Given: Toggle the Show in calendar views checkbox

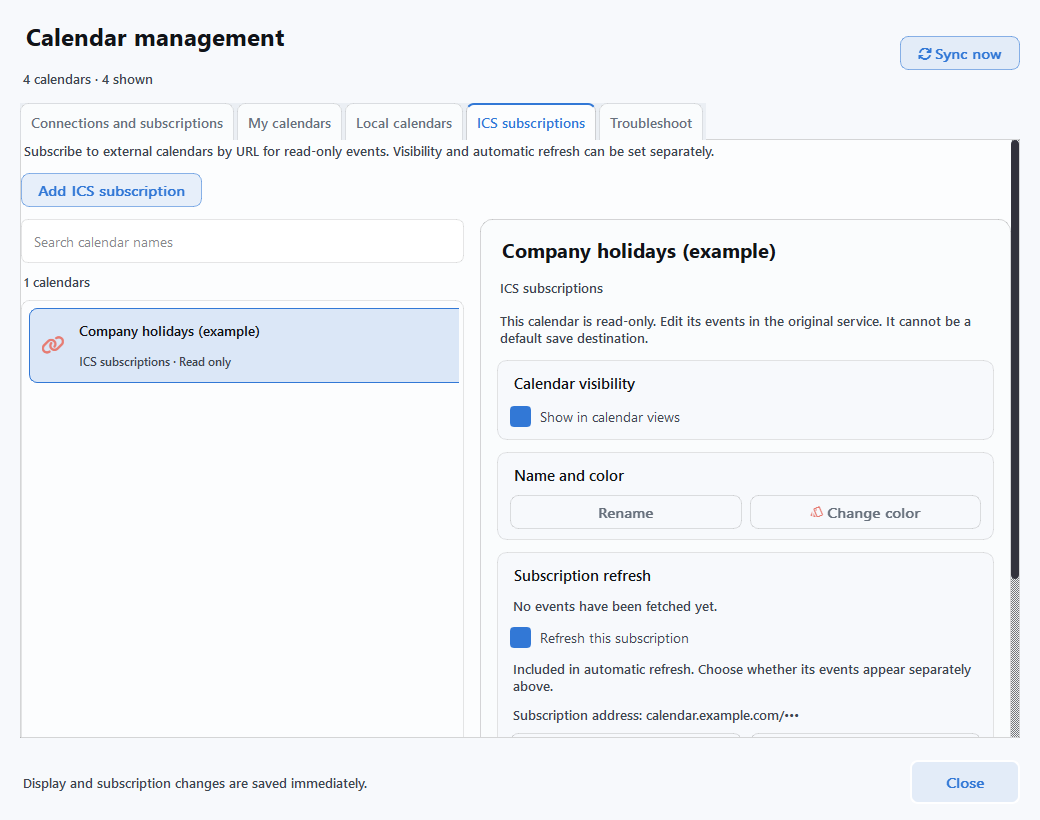Looking at the screenshot, I should (x=521, y=417).
